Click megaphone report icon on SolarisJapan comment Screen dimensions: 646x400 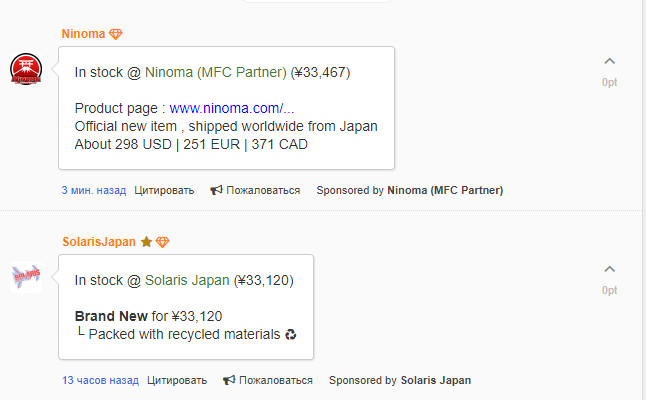click(x=229, y=380)
